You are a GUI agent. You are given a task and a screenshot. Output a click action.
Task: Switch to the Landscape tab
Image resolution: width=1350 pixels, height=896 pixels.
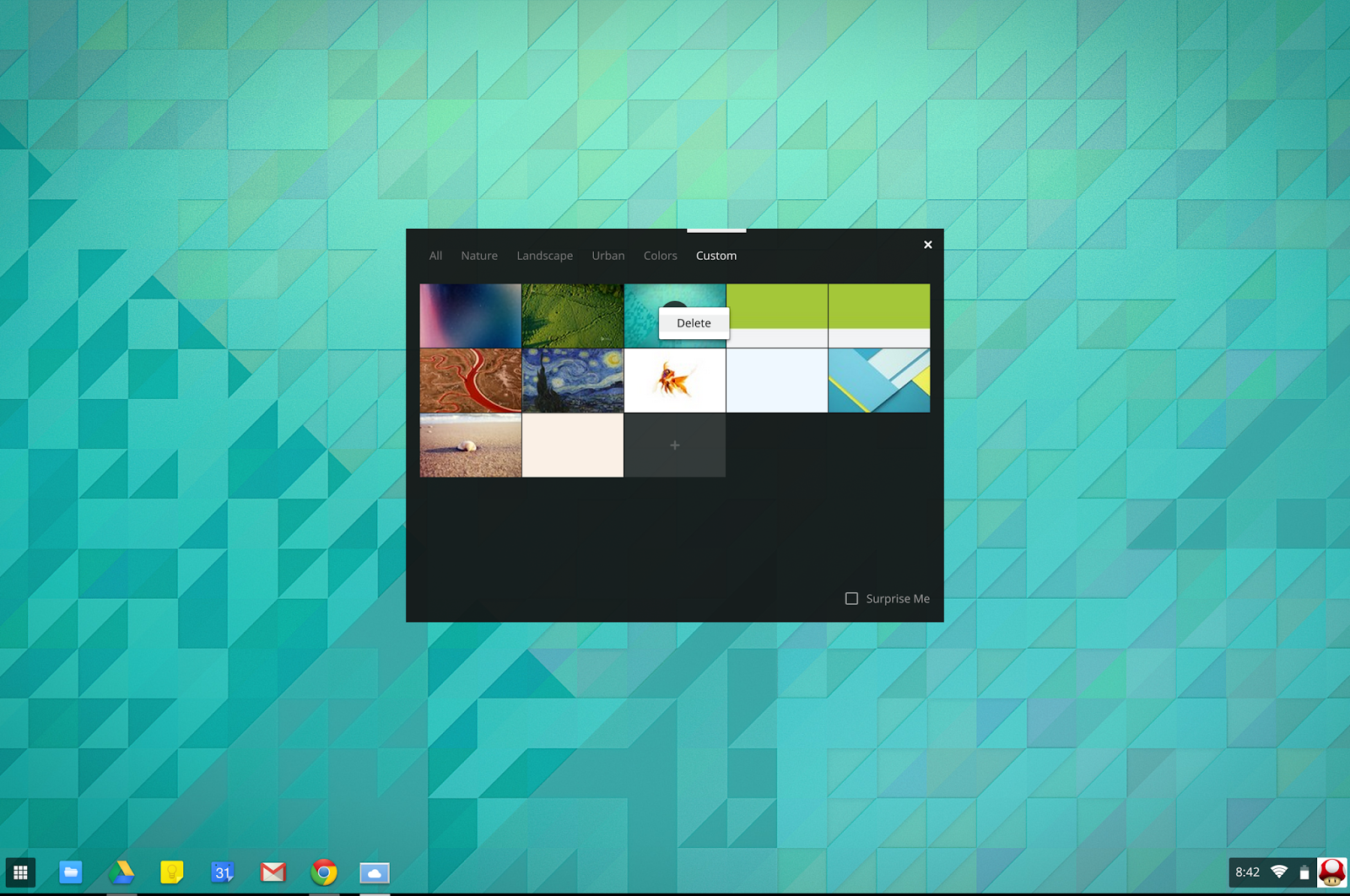click(544, 256)
